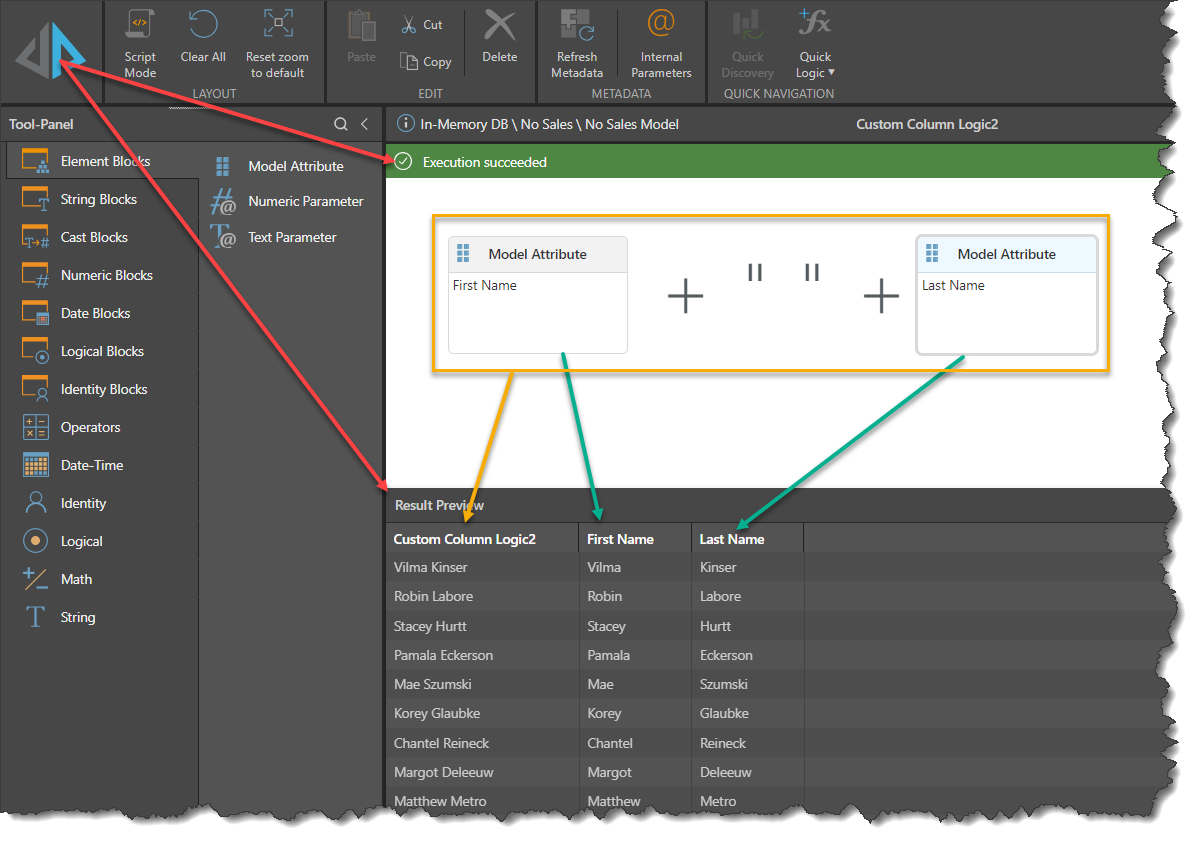Collapse the Tool-Panel with the chevron
Screen dimensions: 1200x848
click(x=365, y=124)
